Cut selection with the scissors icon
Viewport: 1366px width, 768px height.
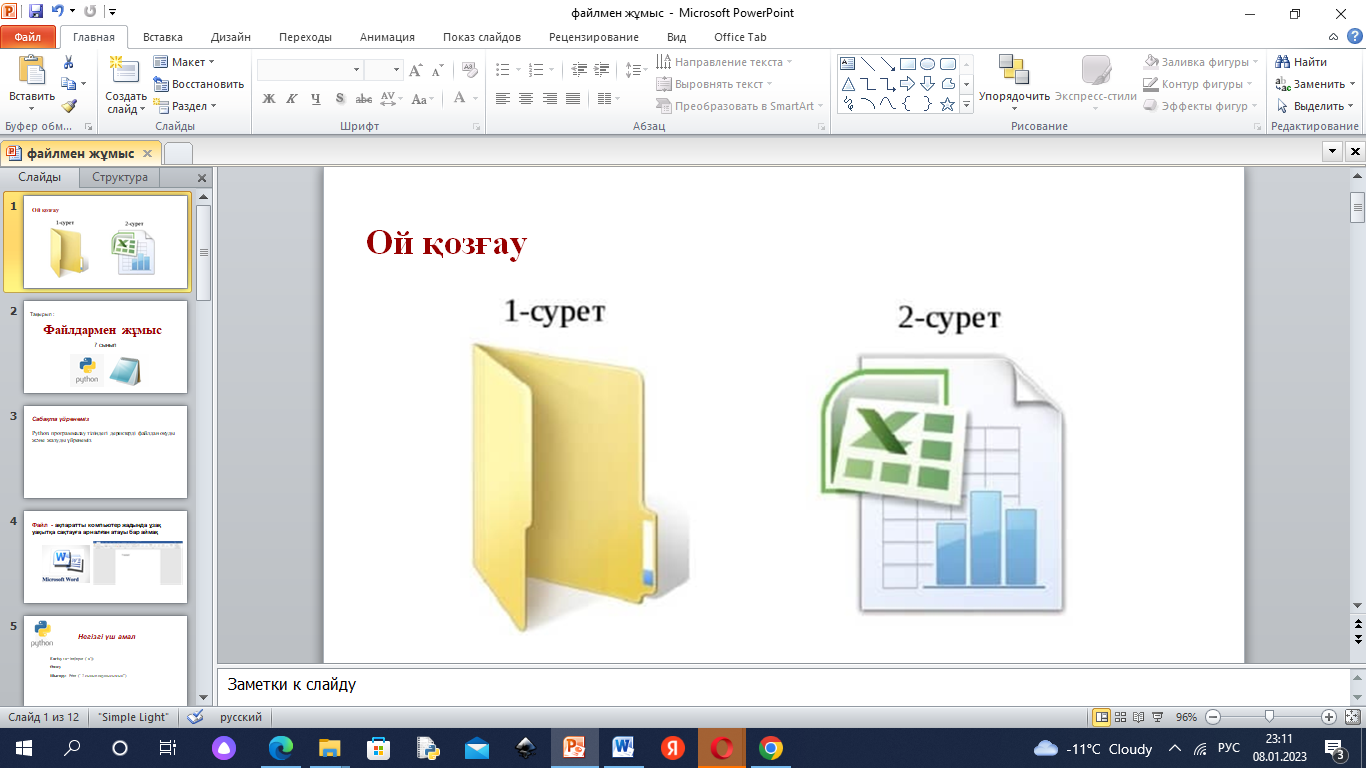pyautogui.click(x=69, y=63)
